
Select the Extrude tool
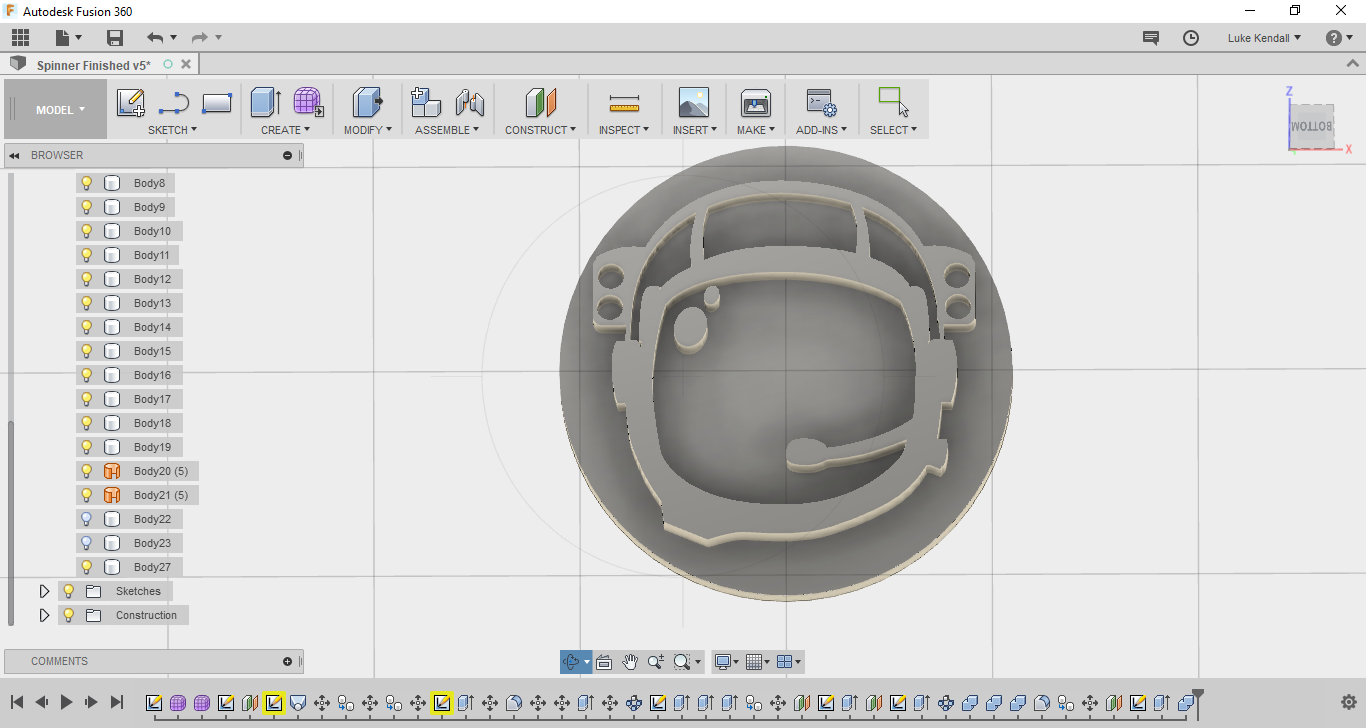pyautogui.click(x=265, y=102)
